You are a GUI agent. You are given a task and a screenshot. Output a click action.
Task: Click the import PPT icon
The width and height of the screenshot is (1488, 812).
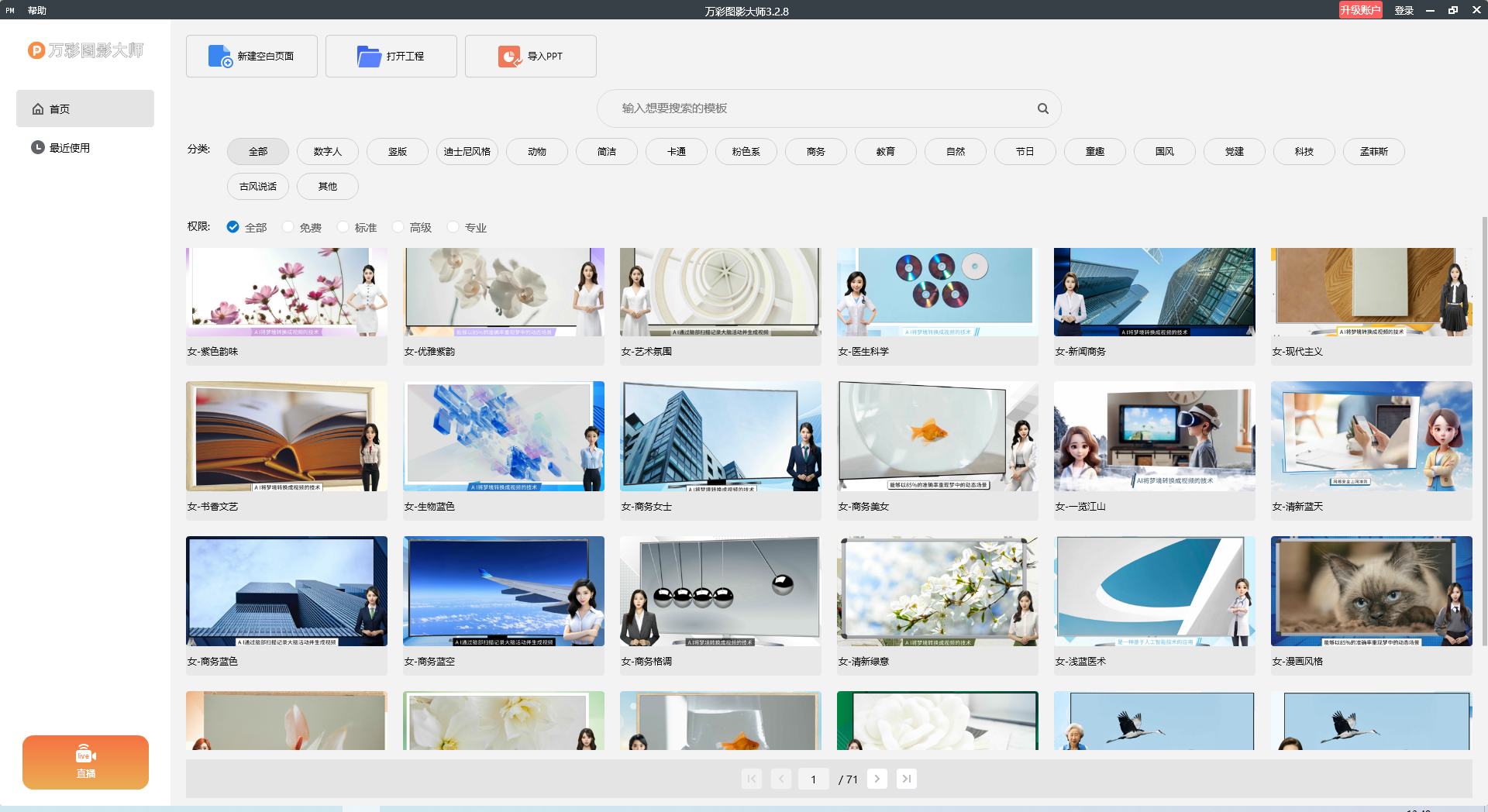[509, 57]
